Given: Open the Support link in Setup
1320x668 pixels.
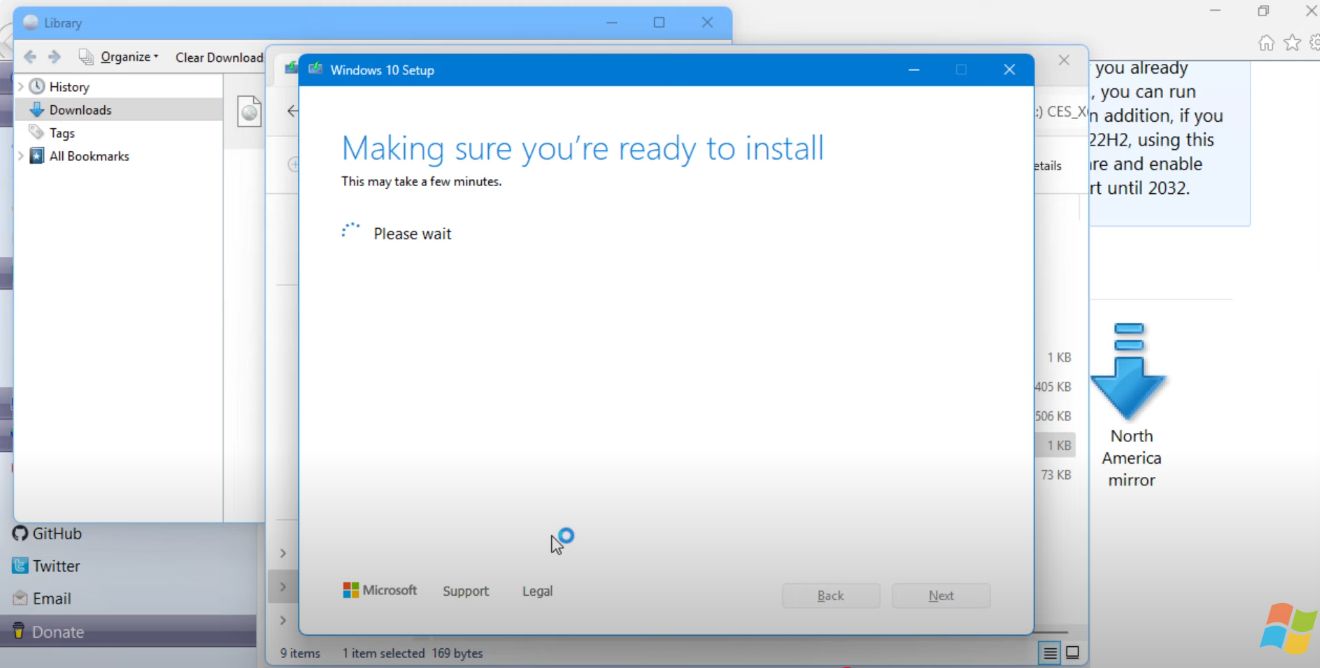Looking at the screenshot, I should point(465,591).
